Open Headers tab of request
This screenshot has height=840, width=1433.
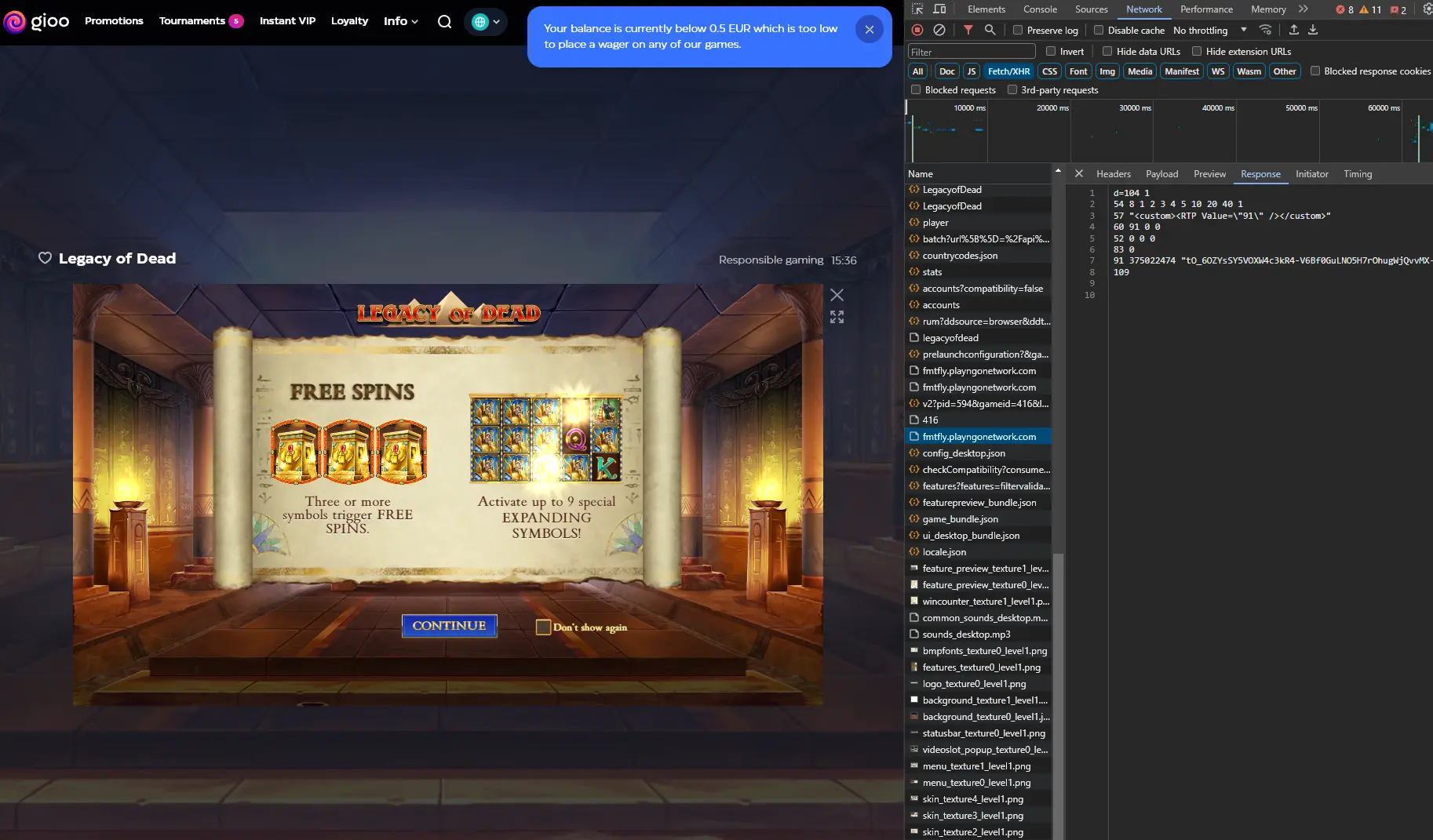pyautogui.click(x=1114, y=174)
